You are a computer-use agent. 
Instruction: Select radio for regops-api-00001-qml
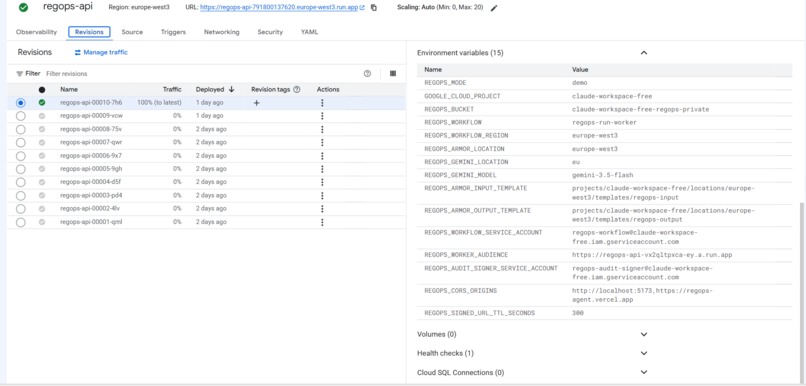[x=21, y=223]
